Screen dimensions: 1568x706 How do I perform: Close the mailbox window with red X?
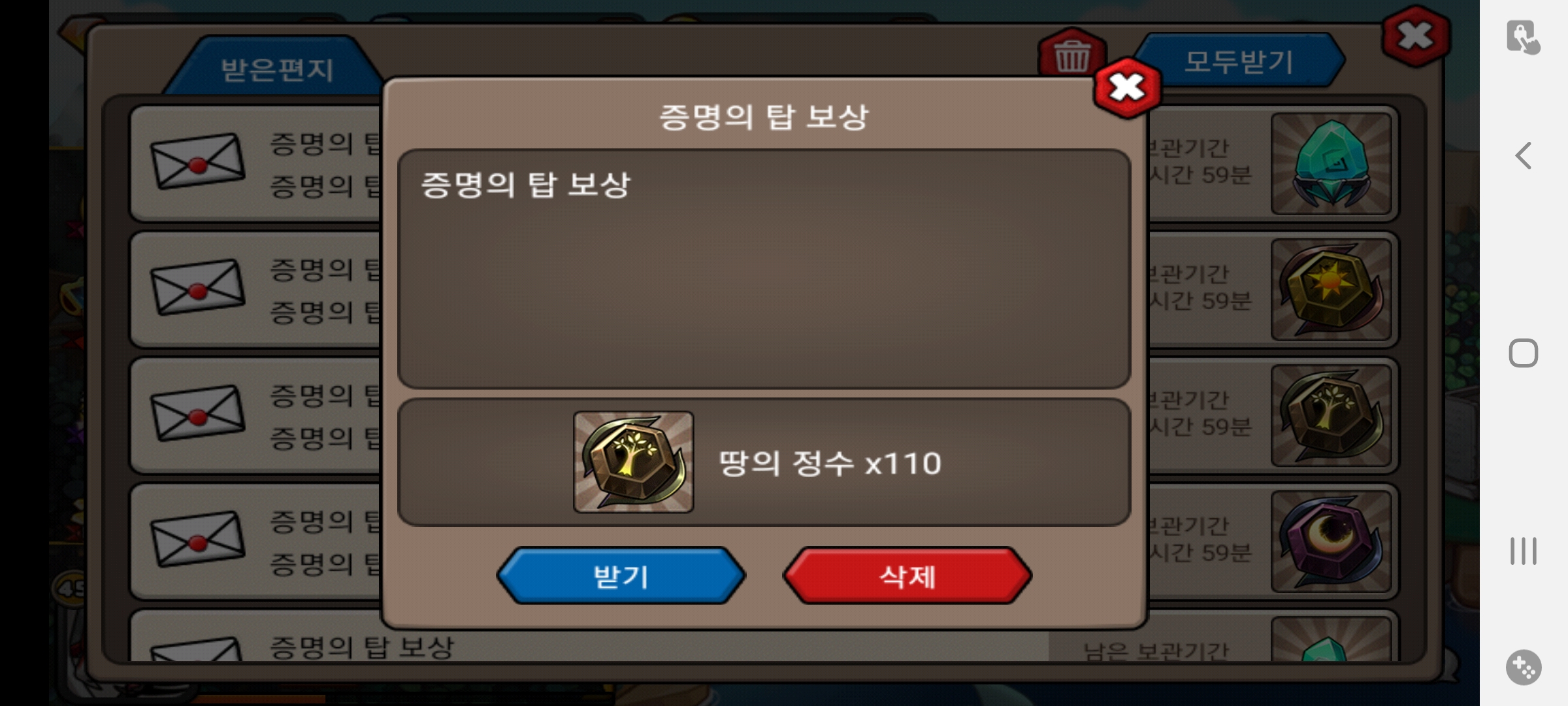point(1416,36)
